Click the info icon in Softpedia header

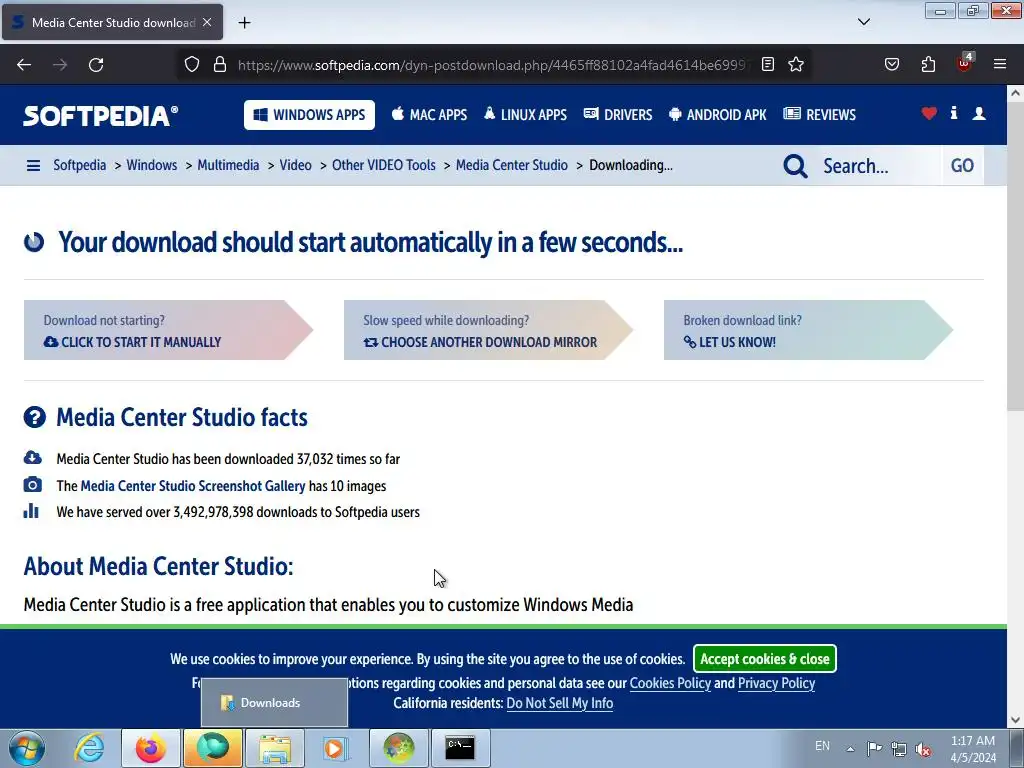click(x=954, y=113)
